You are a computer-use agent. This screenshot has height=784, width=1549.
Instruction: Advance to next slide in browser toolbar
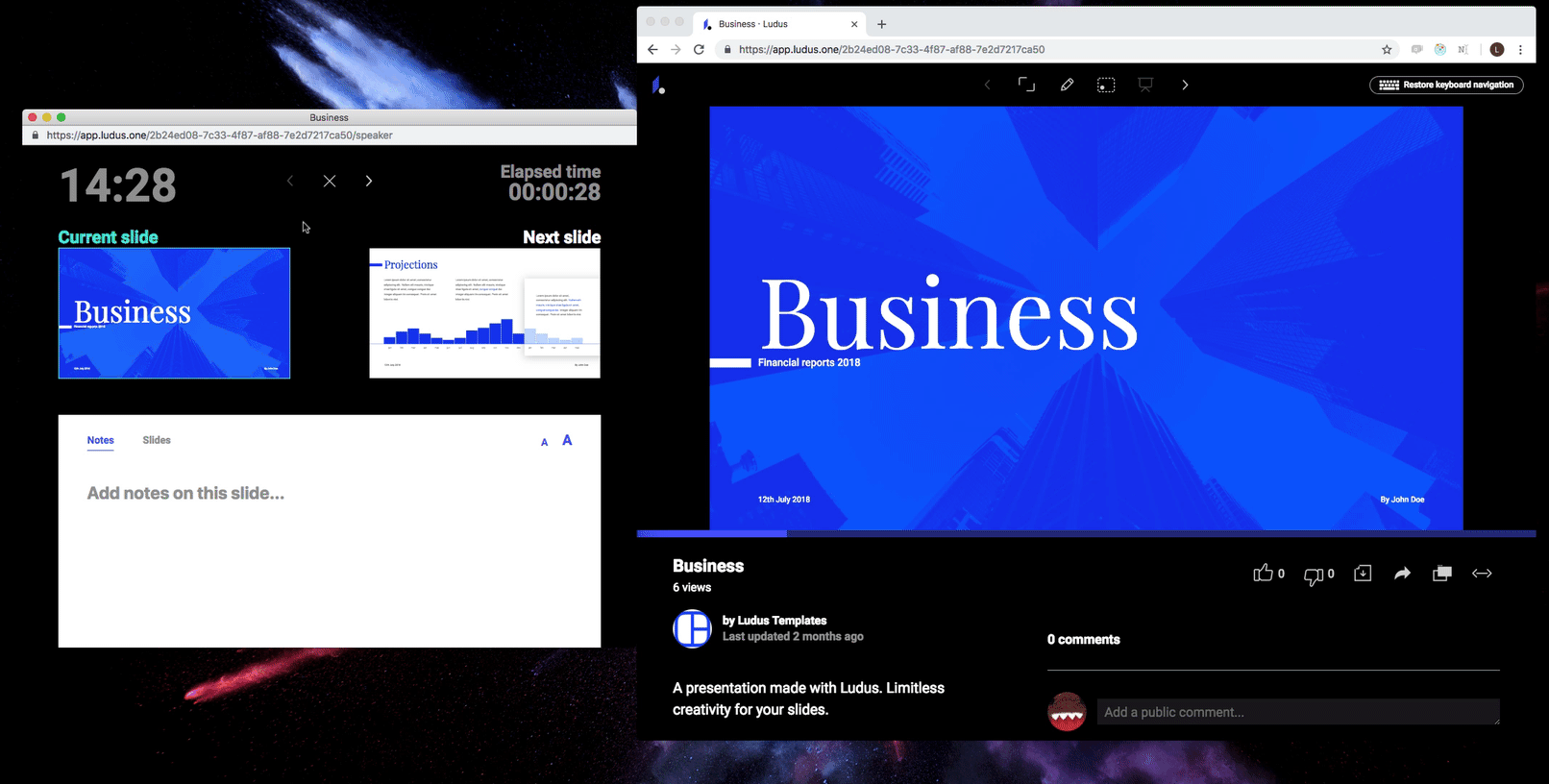[x=1185, y=85]
